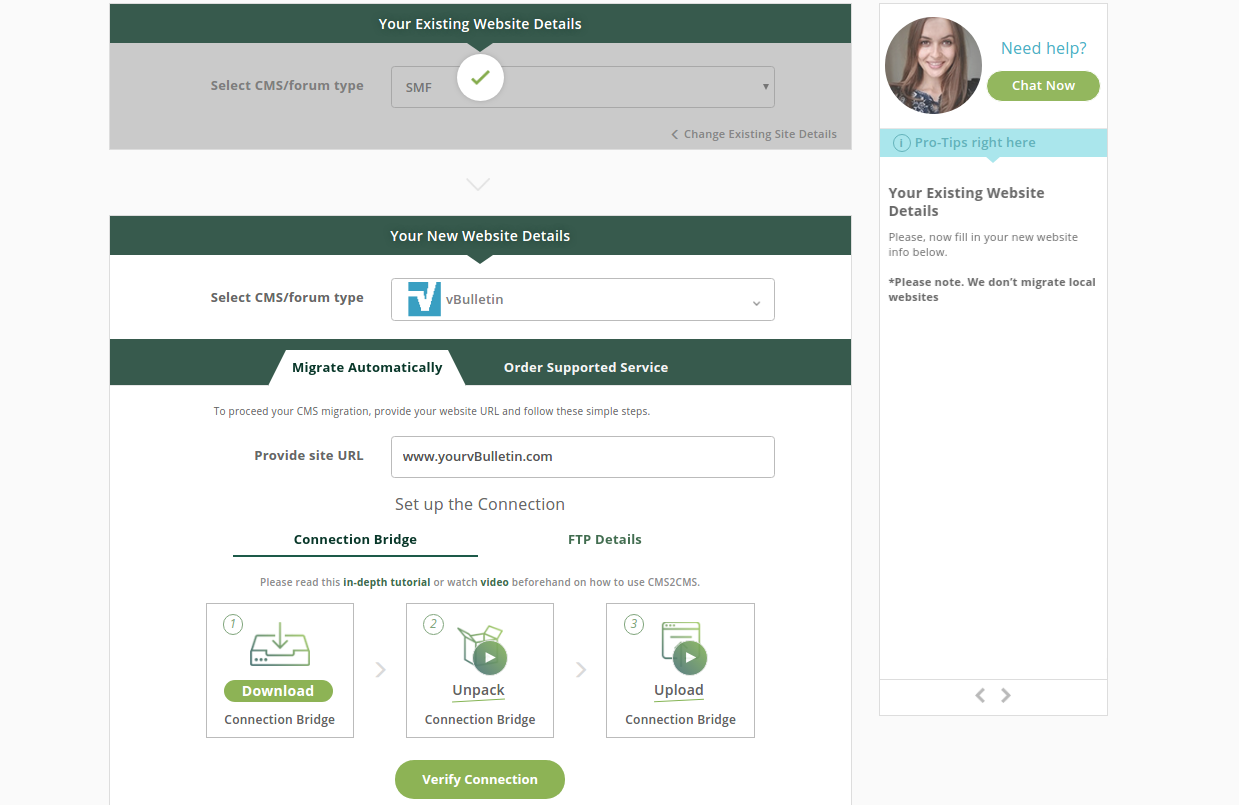Click the Download button
This screenshot has height=805, width=1239.
pos(278,691)
